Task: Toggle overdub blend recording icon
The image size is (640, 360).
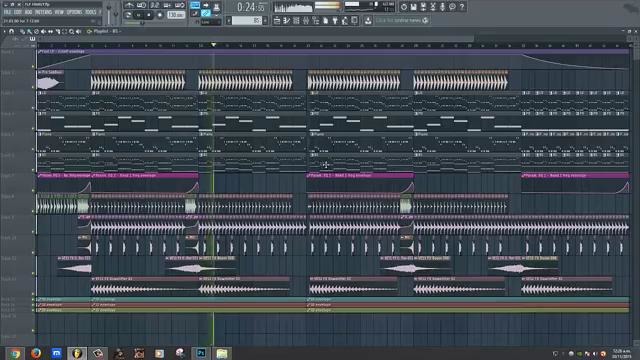Action: click(167, 5)
